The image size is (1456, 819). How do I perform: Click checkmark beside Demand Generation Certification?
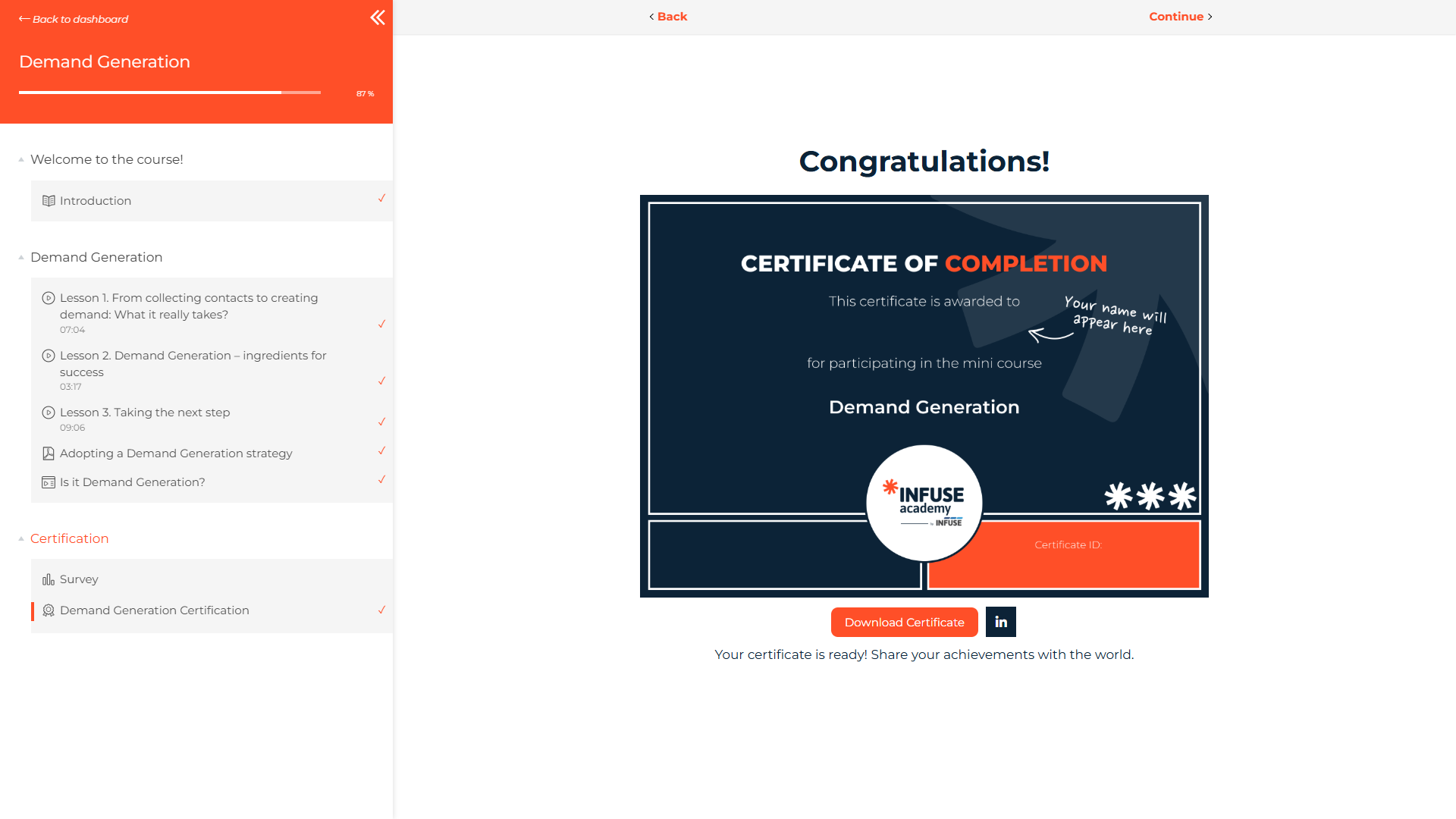click(x=381, y=610)
